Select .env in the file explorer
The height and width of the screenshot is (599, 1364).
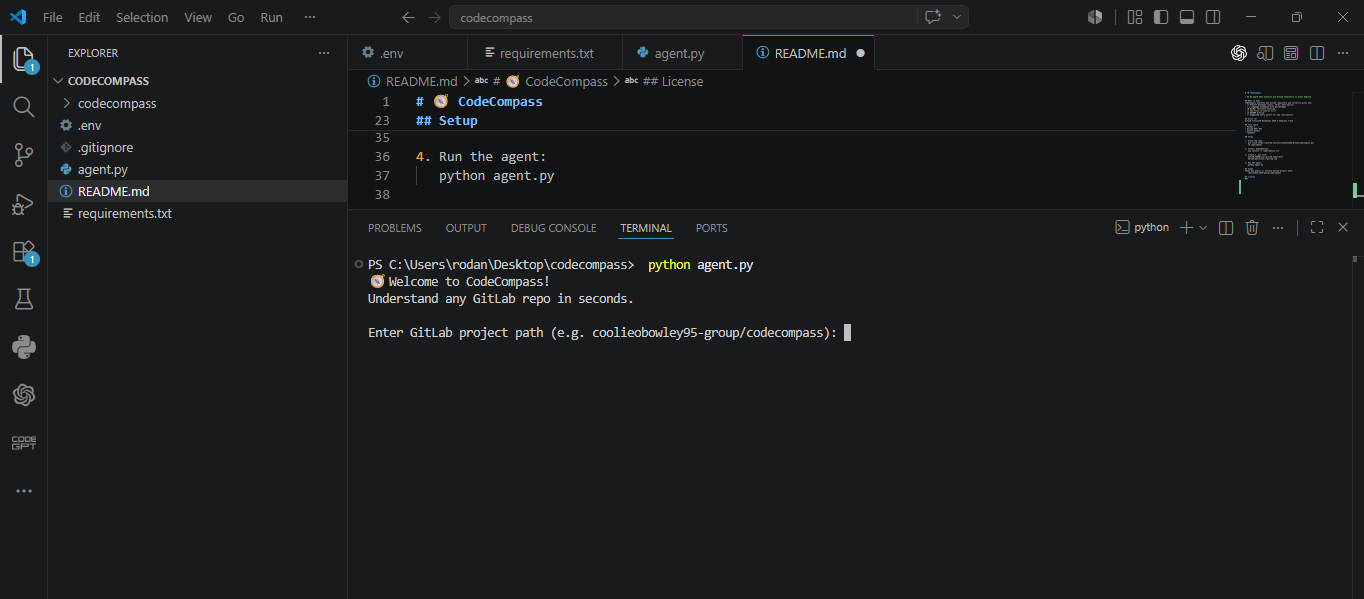coord(197,125)
